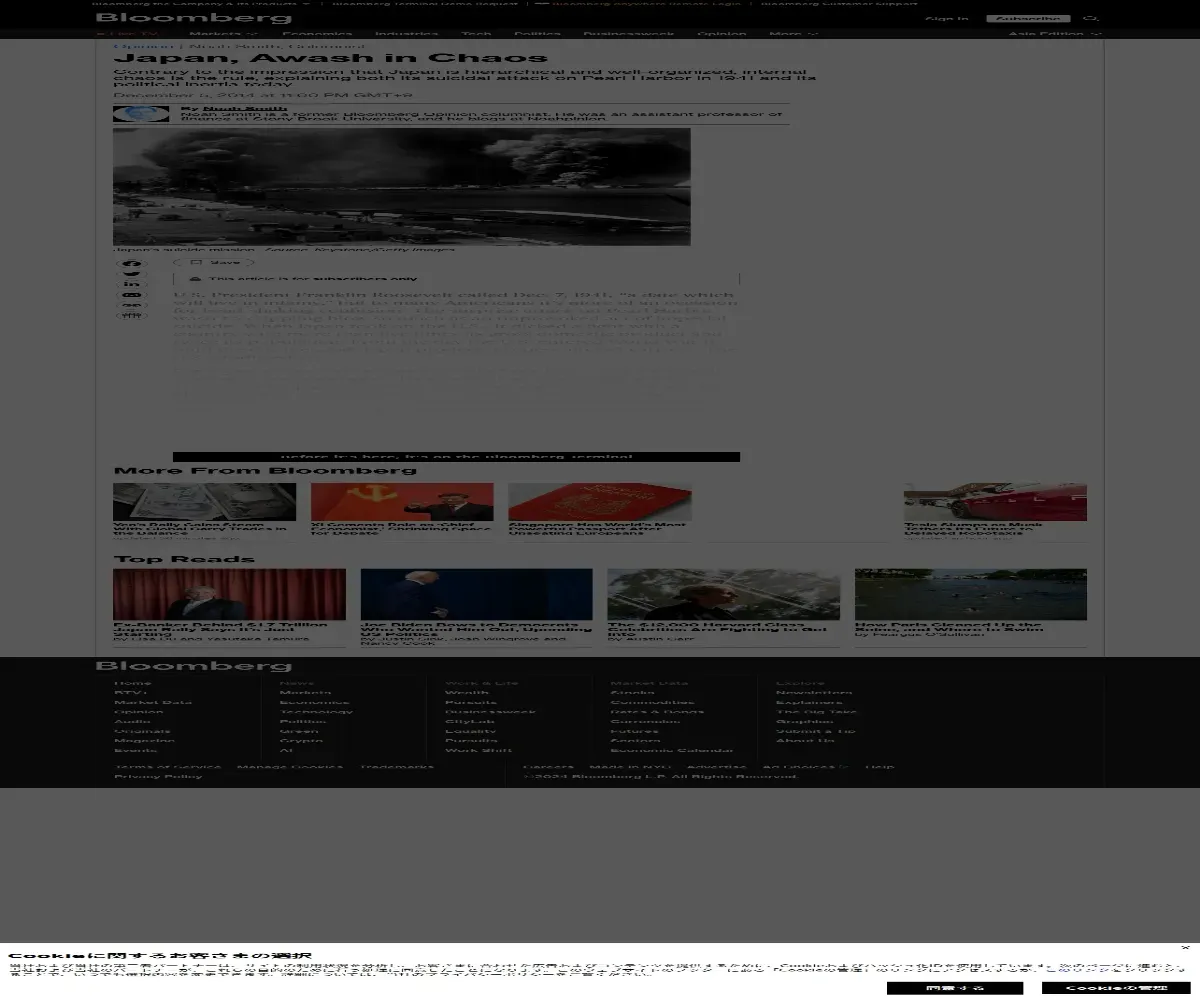The height and width of the screenshot is (1000, 1200).
Task: Click the Bloomberg logo in the header
Action: tap(194, 17)
